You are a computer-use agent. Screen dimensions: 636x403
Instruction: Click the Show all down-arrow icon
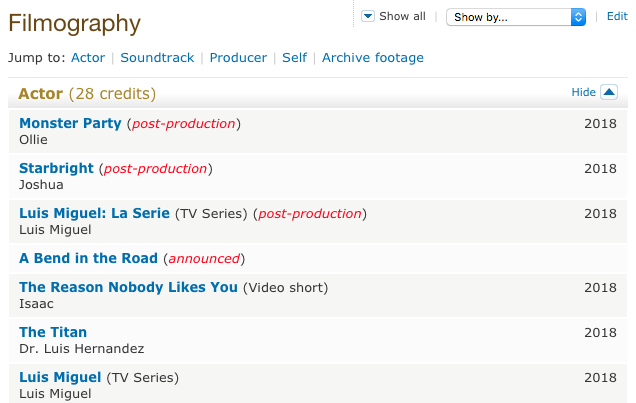pyautogui.click(x=367, y=17)
